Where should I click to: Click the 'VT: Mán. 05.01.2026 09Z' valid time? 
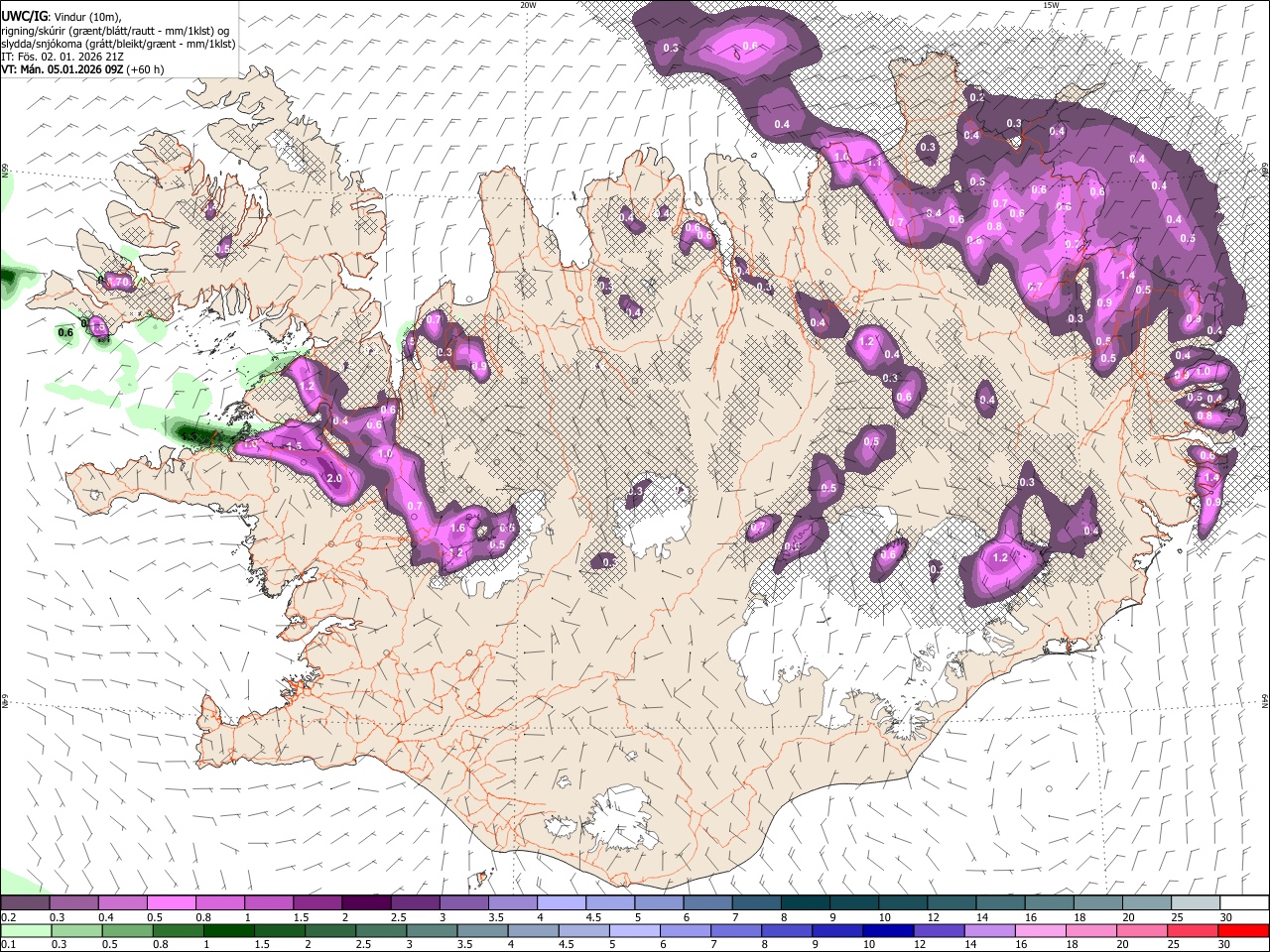[63, 69]
